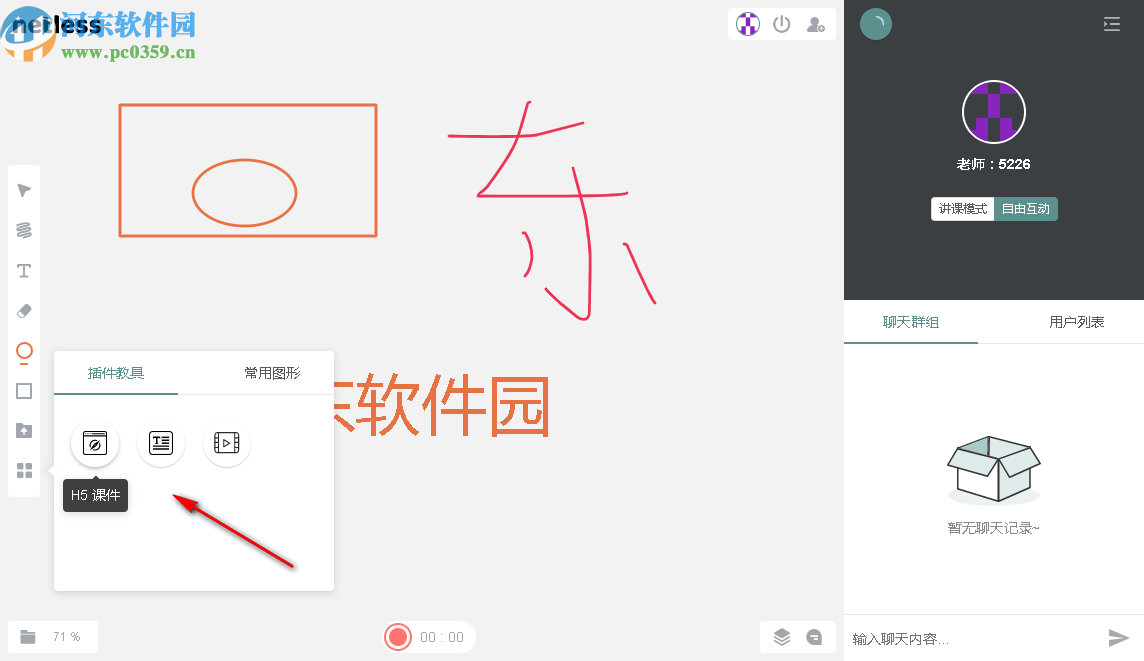1144x661 pixels.
Task: Click the add user button at top right
Action: pyautogui.click(x=817, y=24)
